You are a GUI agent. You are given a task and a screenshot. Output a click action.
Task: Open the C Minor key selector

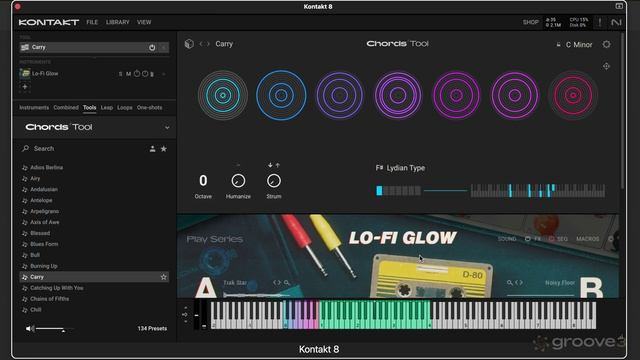click(579, 45)
